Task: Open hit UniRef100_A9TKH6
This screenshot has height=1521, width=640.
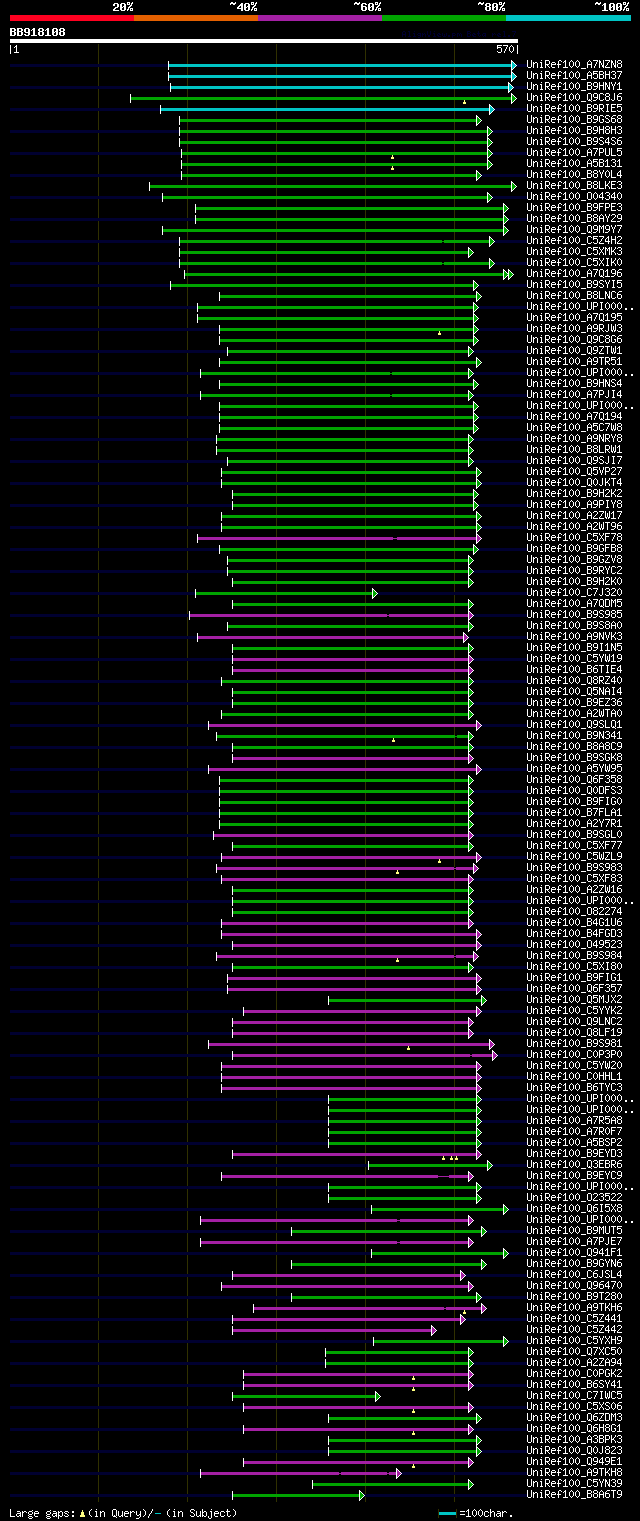Action: click(x=572, y=1307)
